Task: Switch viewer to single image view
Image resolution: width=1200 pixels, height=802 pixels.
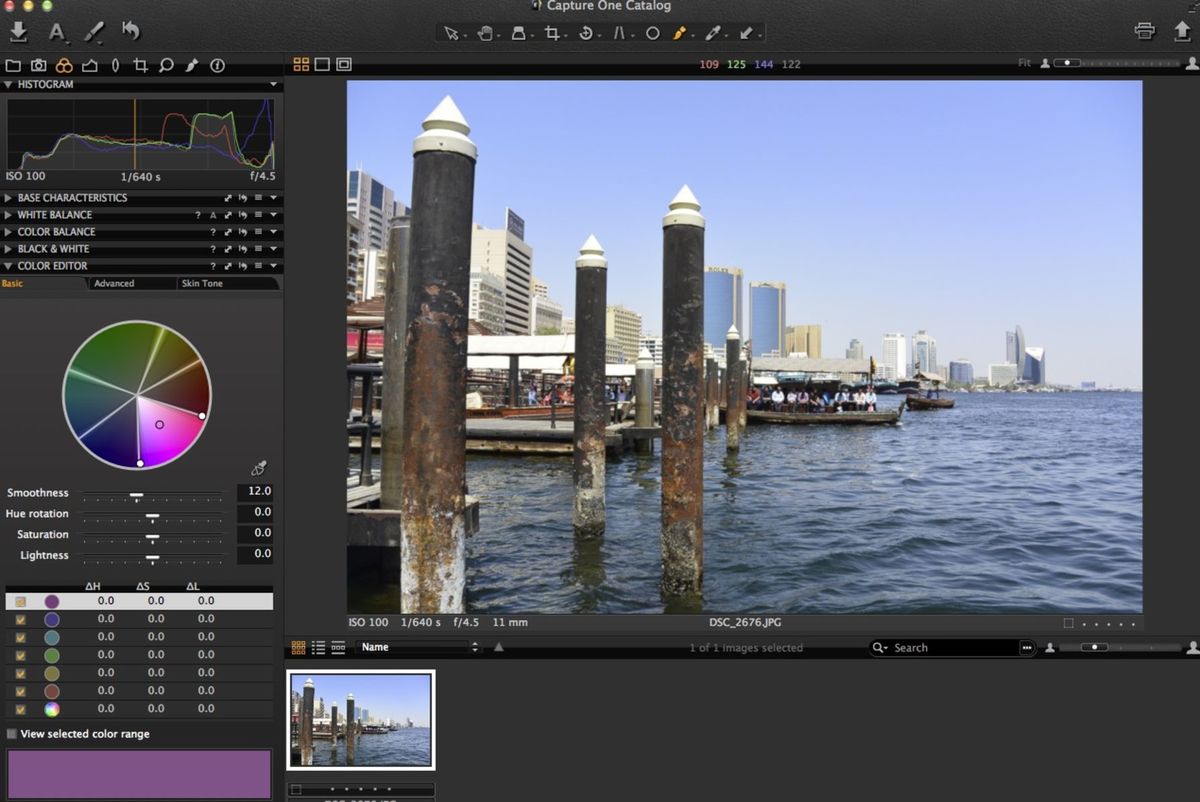Action: pyautogui.click(x=322, y=64)
